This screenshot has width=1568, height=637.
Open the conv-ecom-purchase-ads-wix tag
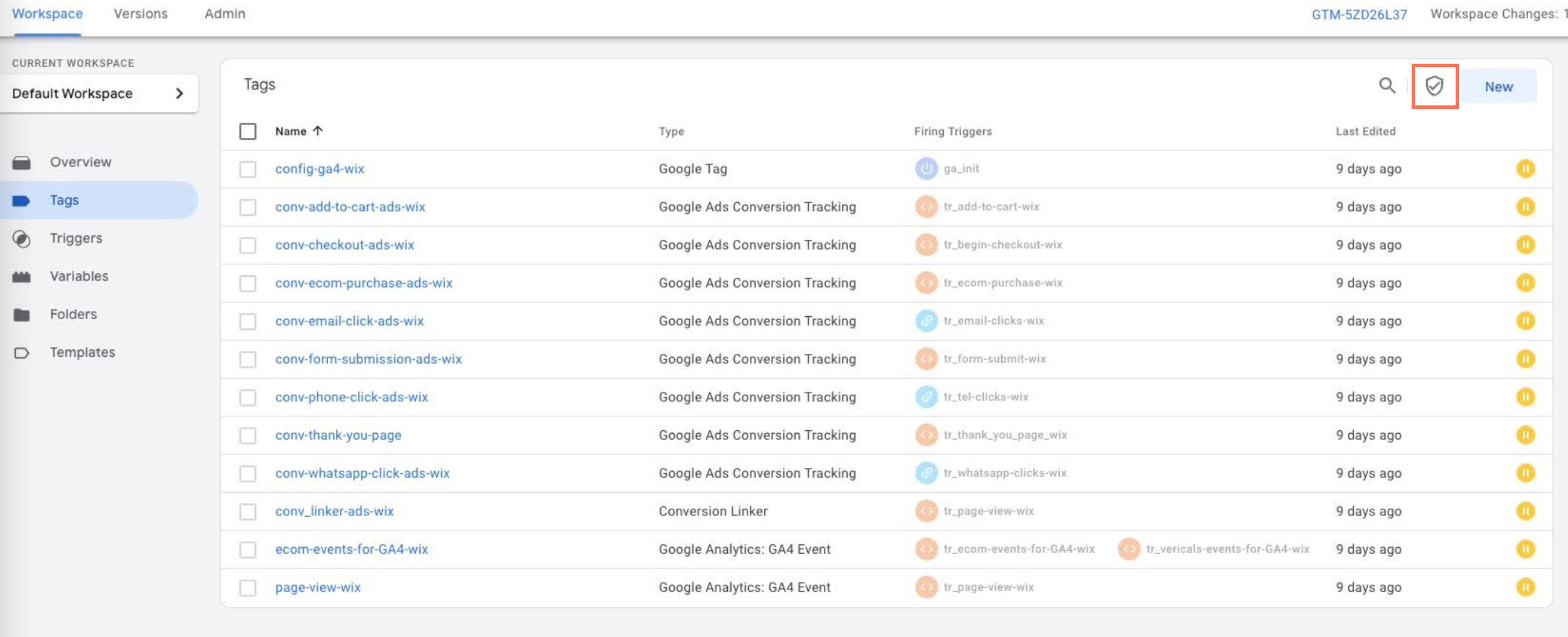point(364,282)
